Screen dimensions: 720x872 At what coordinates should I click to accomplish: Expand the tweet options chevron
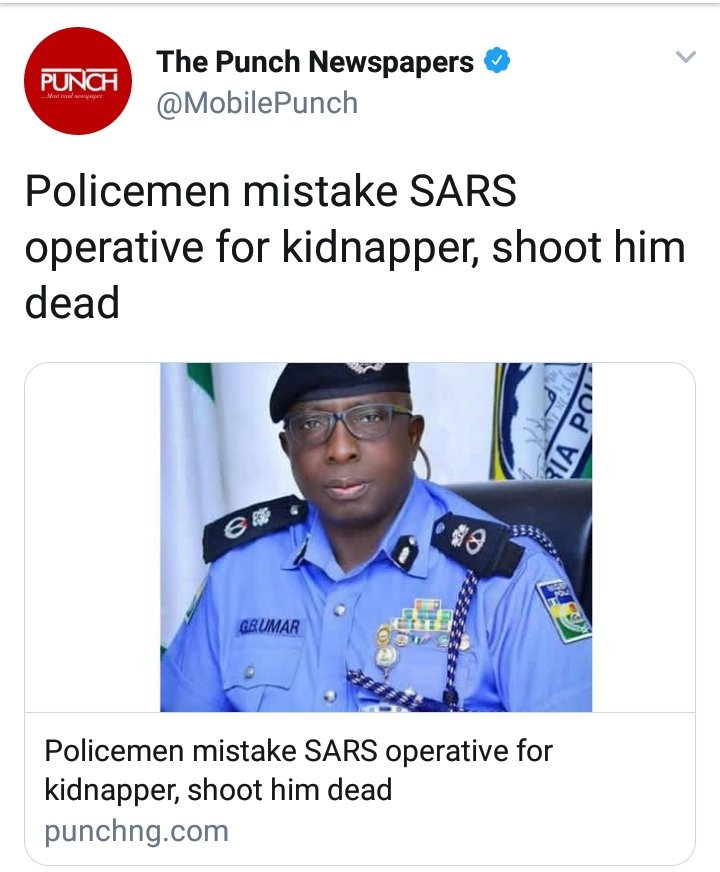[x=685, y=58]
